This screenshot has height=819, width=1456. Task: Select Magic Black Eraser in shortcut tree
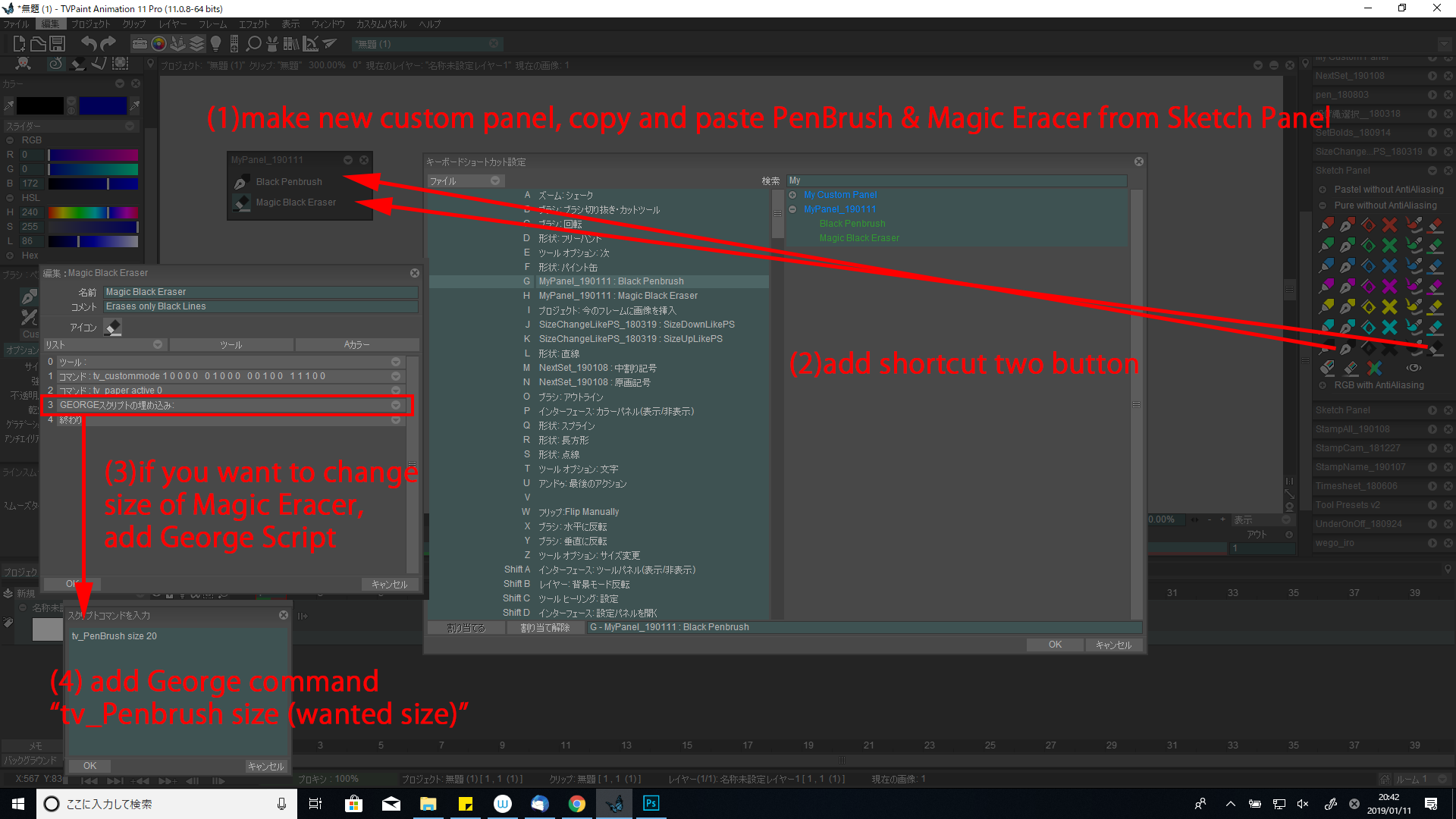tap(859, 238)
